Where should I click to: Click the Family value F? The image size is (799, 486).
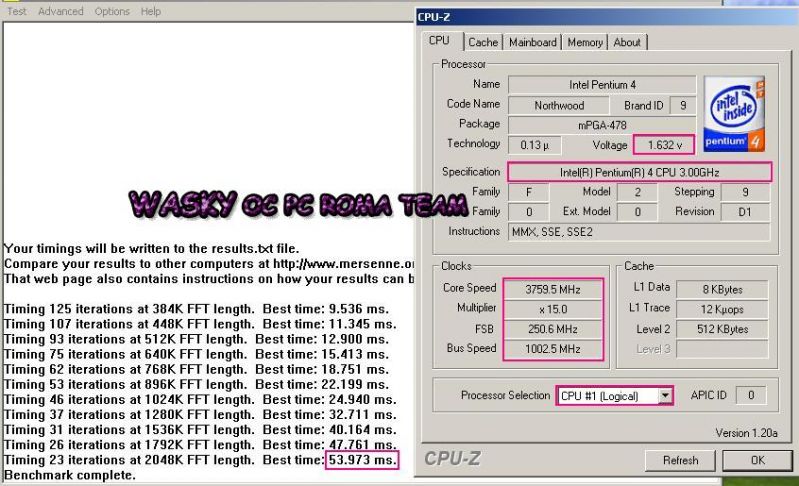click(x=528, y=192)
